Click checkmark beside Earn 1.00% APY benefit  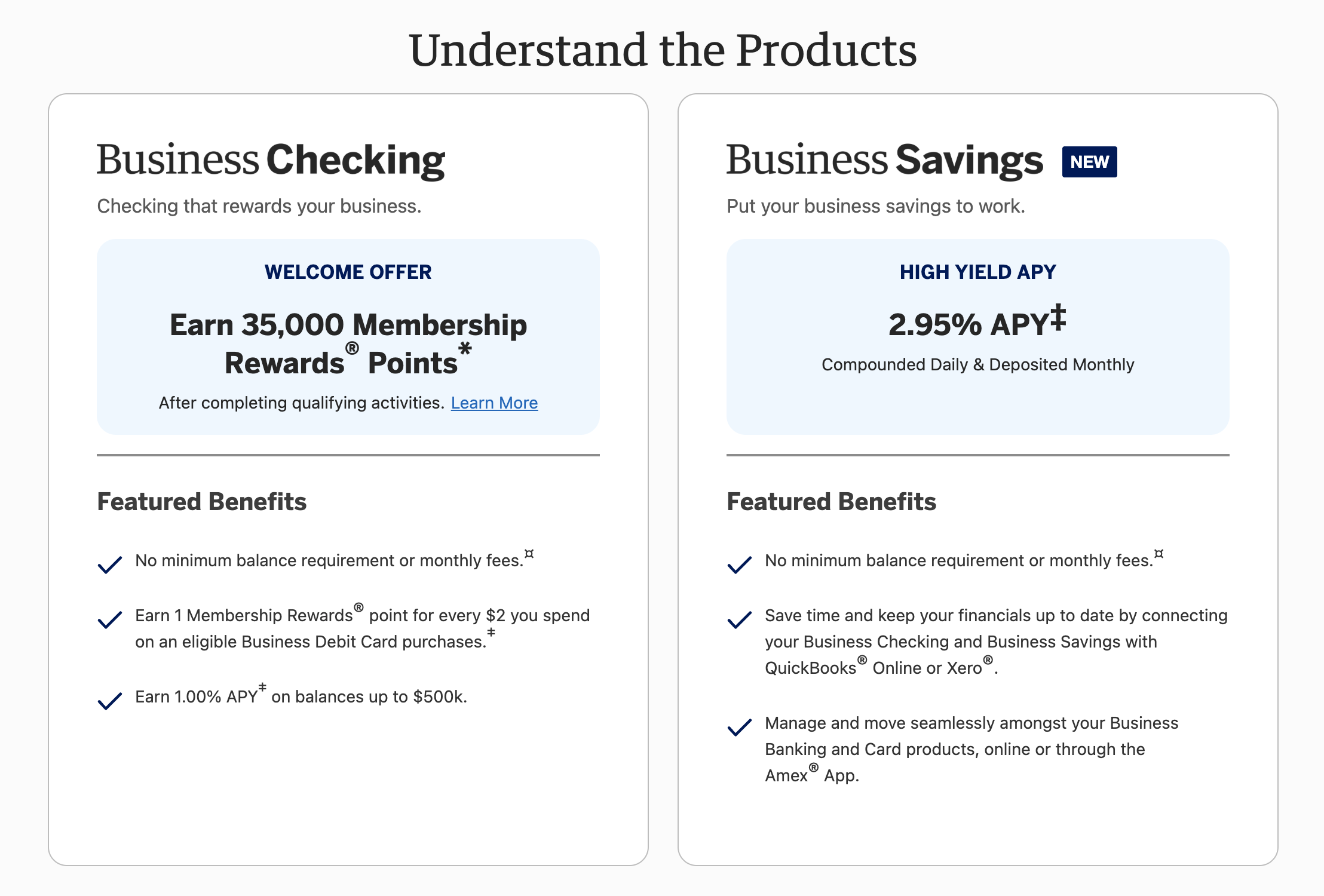110,701
